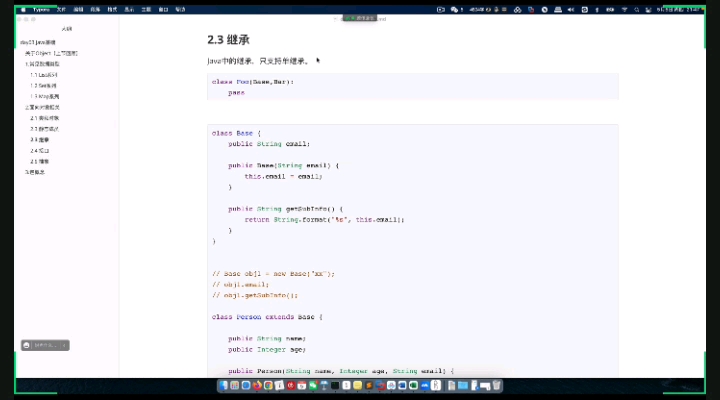Open Trash from the Dock
This screenshot has width=720, height=400.
[x=496, y=385]
